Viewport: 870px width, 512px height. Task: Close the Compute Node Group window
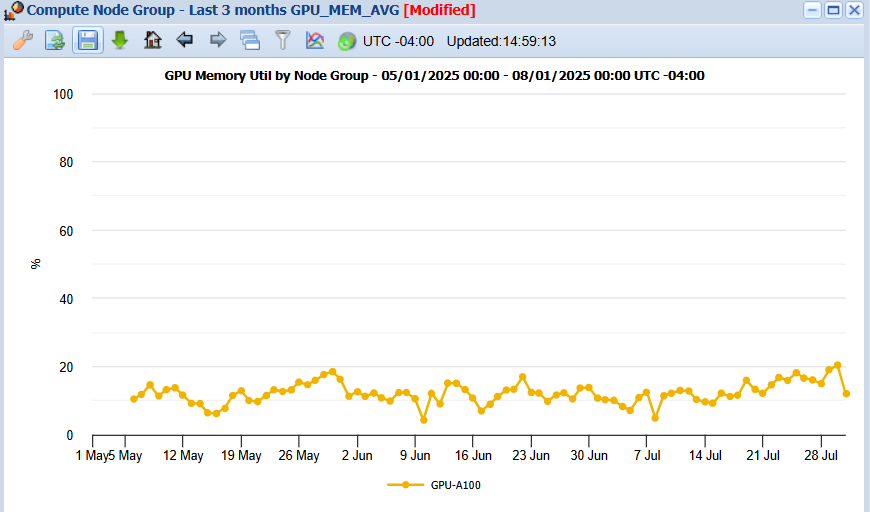coord(854,10)
